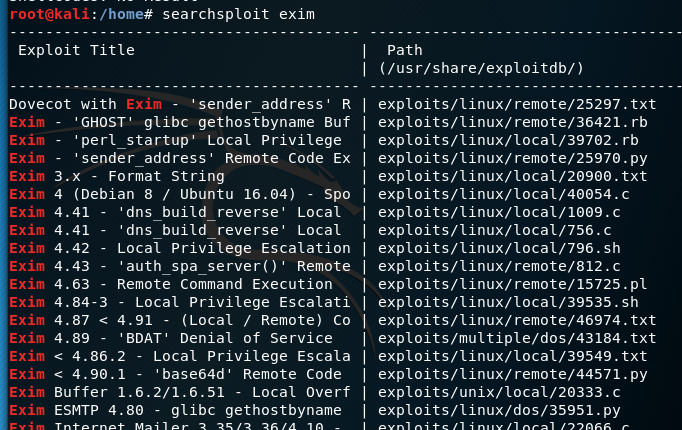This screenshot has height=430, width=682.
Task: Select Exim 4.89 'BDAT' Denial of Service row
Action: (171, 338)
